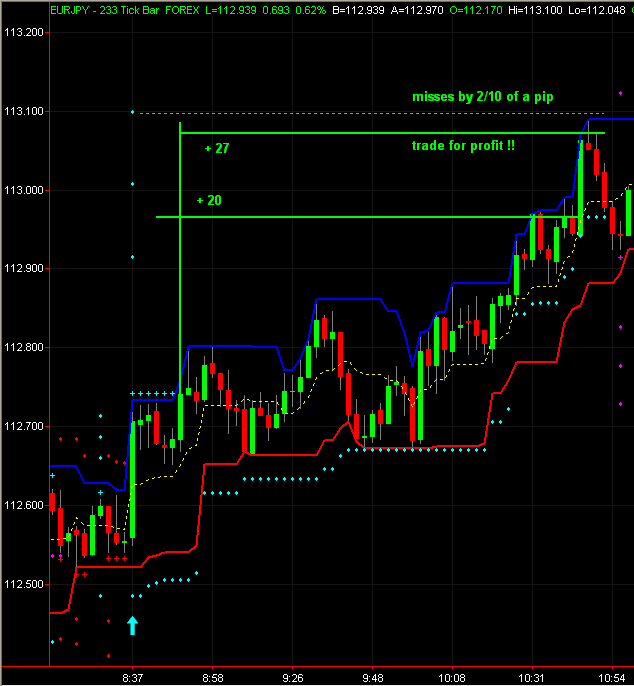Click the 113.100 price axis label
Viewport: 634px width, 686px height.
24,112
